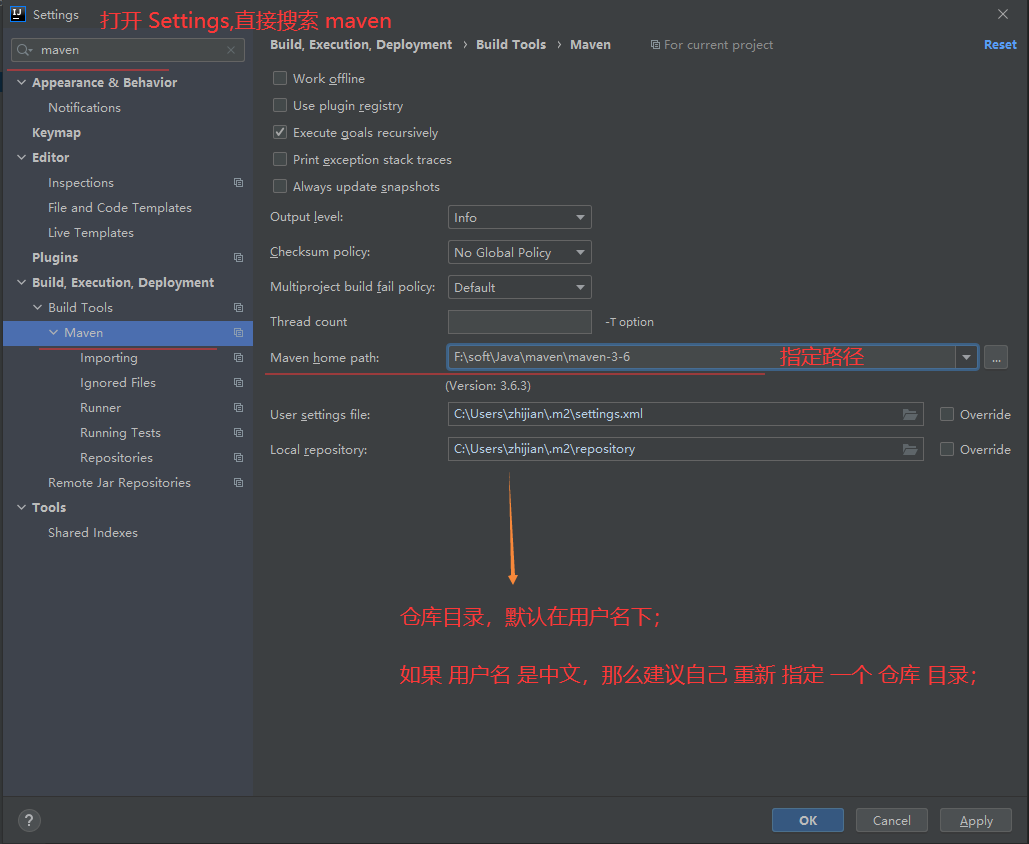Collapse the Appearance & Behavior section
This screenshot has width=1029, height=844.
click(21, 83)
